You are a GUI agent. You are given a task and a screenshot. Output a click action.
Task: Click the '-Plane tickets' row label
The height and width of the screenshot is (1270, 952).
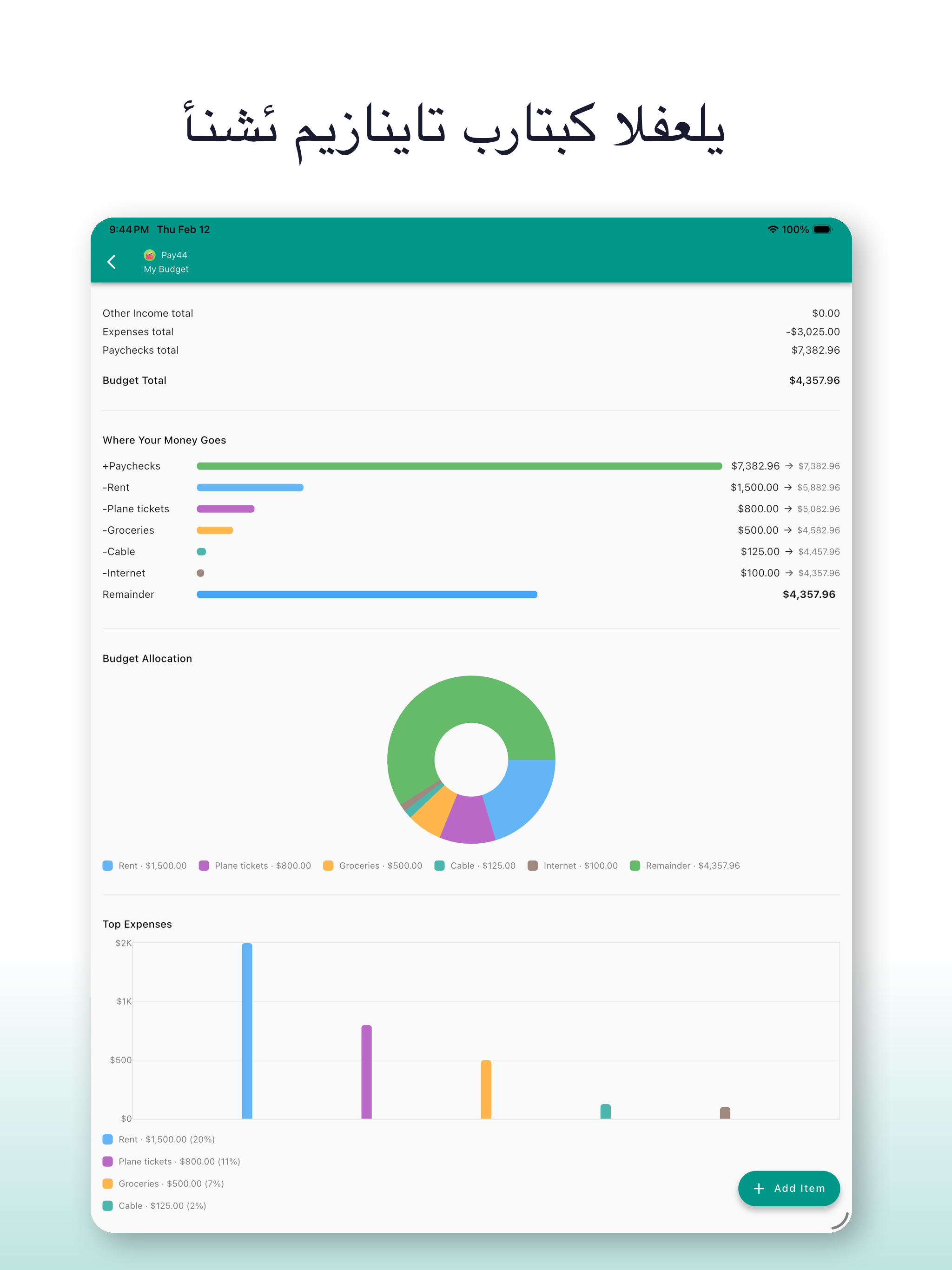pos(136,509)
